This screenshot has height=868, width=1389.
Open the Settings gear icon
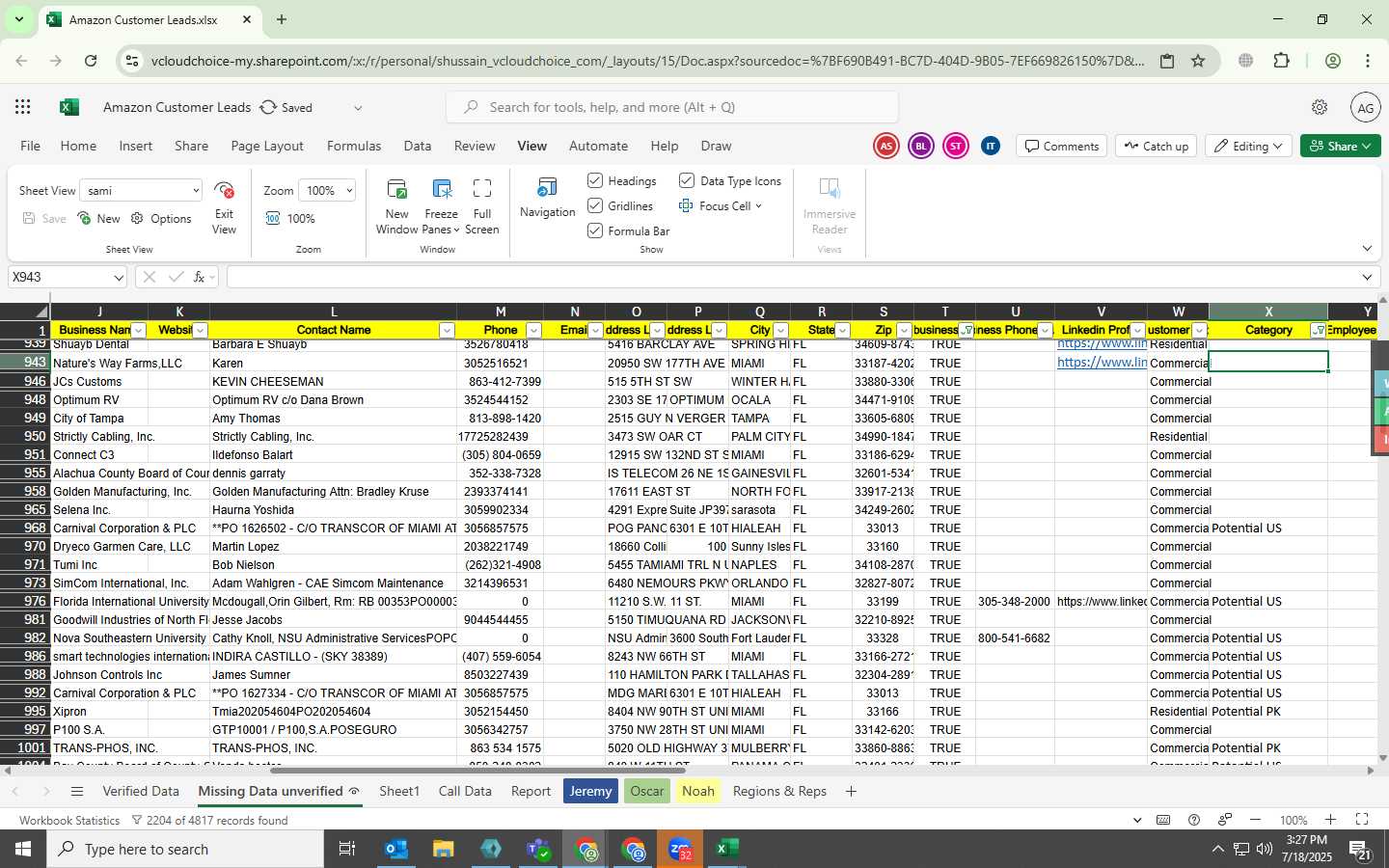pyautogui.click(x=1320, y=107)
